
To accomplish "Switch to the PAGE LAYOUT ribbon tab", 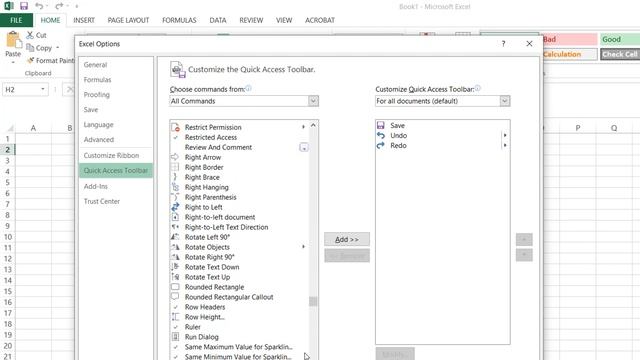I will coord(128,20).
